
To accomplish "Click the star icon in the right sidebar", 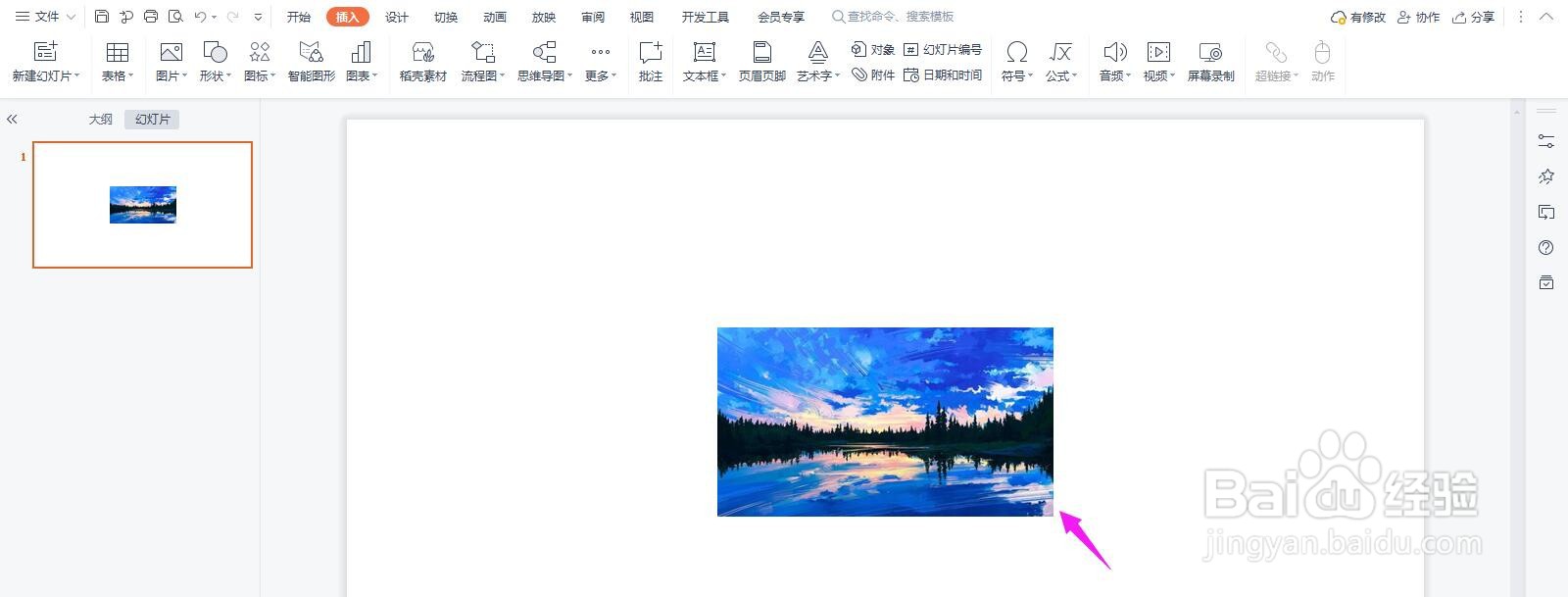I will [1546, 176].
